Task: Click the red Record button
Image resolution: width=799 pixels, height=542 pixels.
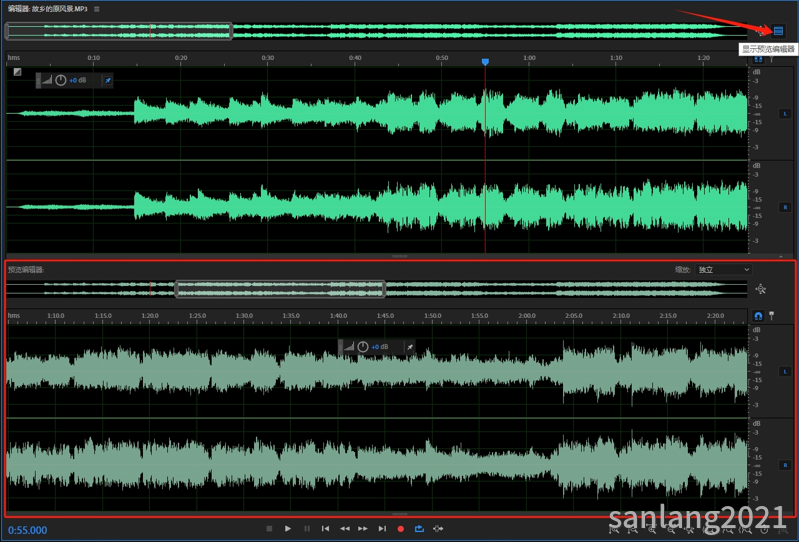Action: point(401,529)
